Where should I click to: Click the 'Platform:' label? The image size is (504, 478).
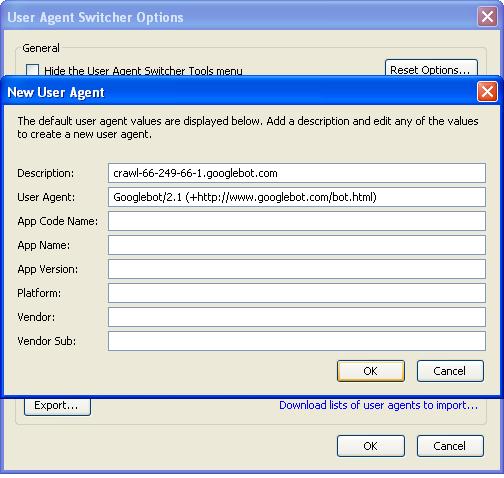point(39,293)
